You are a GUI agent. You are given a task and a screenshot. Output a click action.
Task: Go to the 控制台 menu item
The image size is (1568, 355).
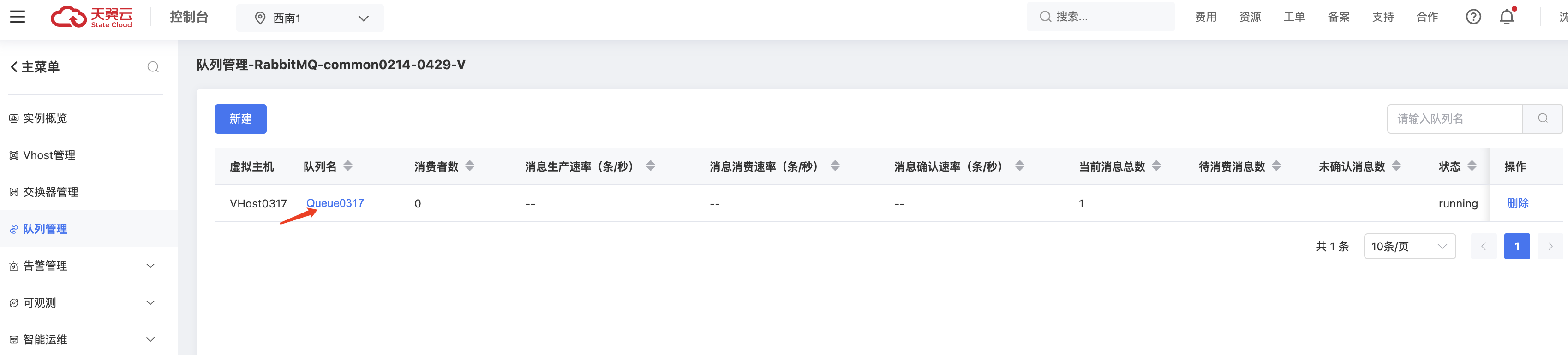[189, 18]
